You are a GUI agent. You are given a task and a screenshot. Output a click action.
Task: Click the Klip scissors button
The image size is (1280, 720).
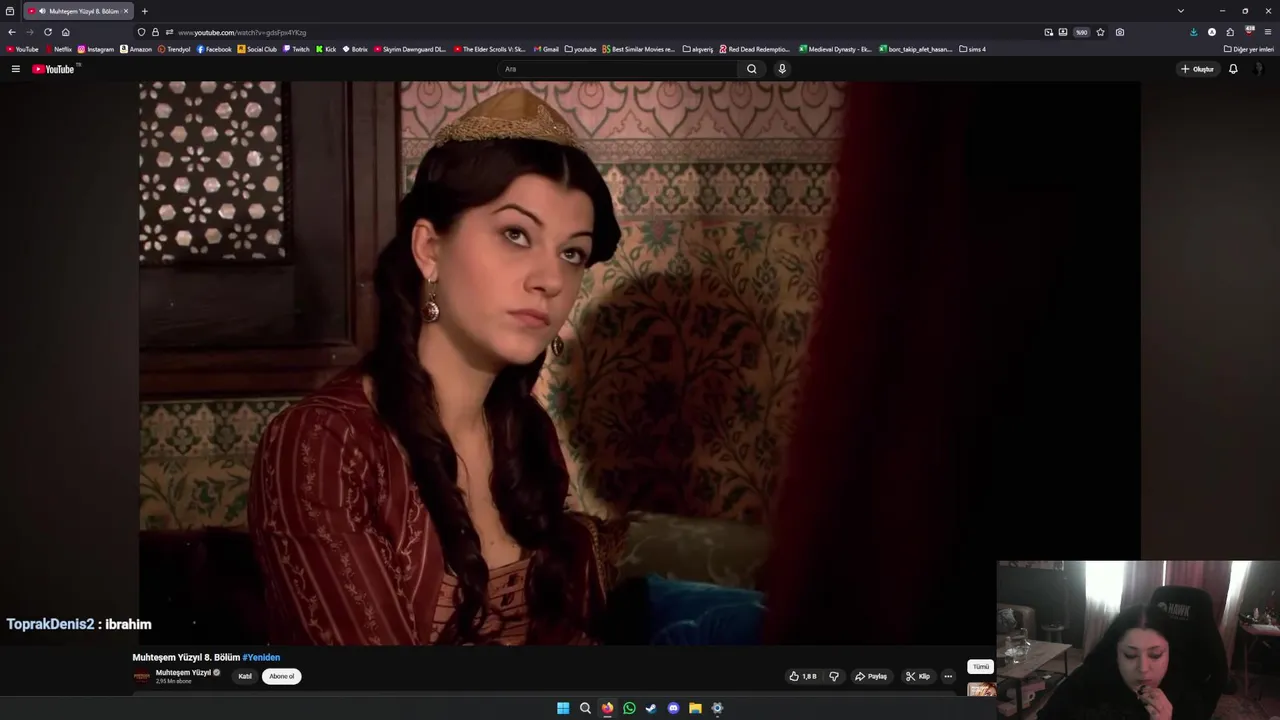coord(918,676)
